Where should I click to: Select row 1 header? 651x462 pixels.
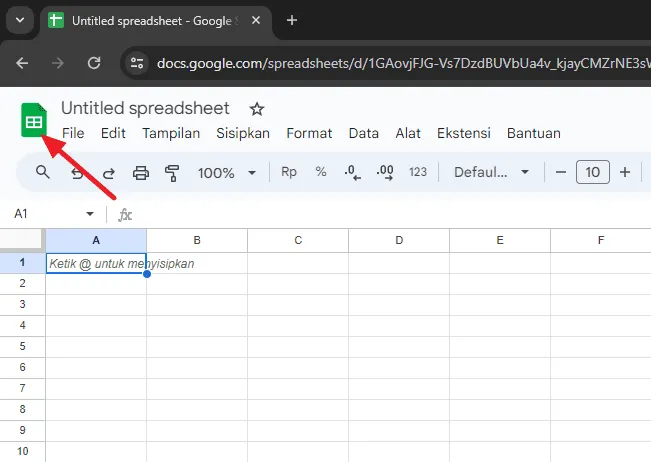pos(22,263)
